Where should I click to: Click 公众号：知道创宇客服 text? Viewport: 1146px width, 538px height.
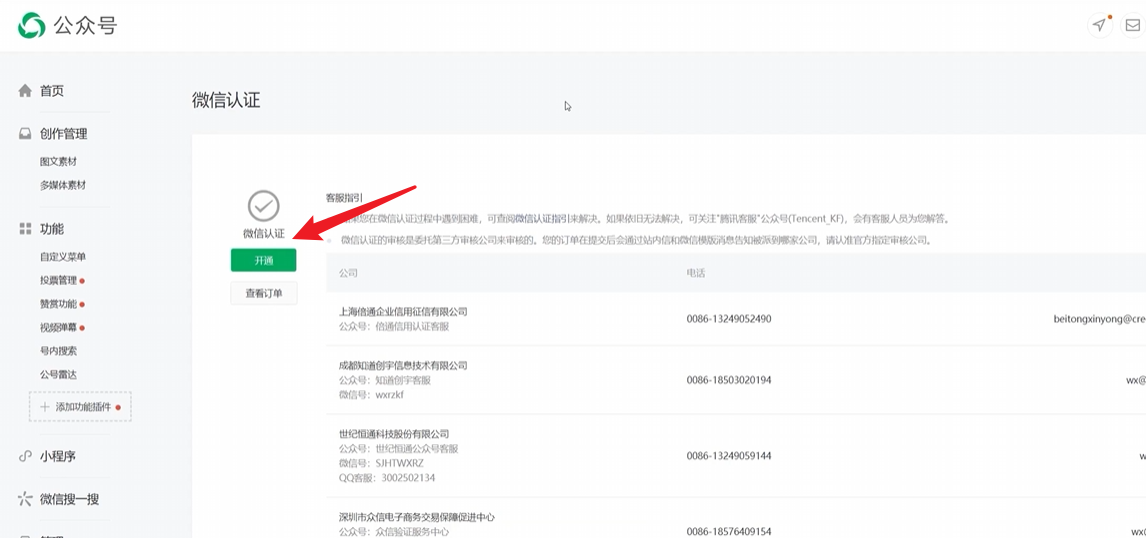(x=385, y=380)
